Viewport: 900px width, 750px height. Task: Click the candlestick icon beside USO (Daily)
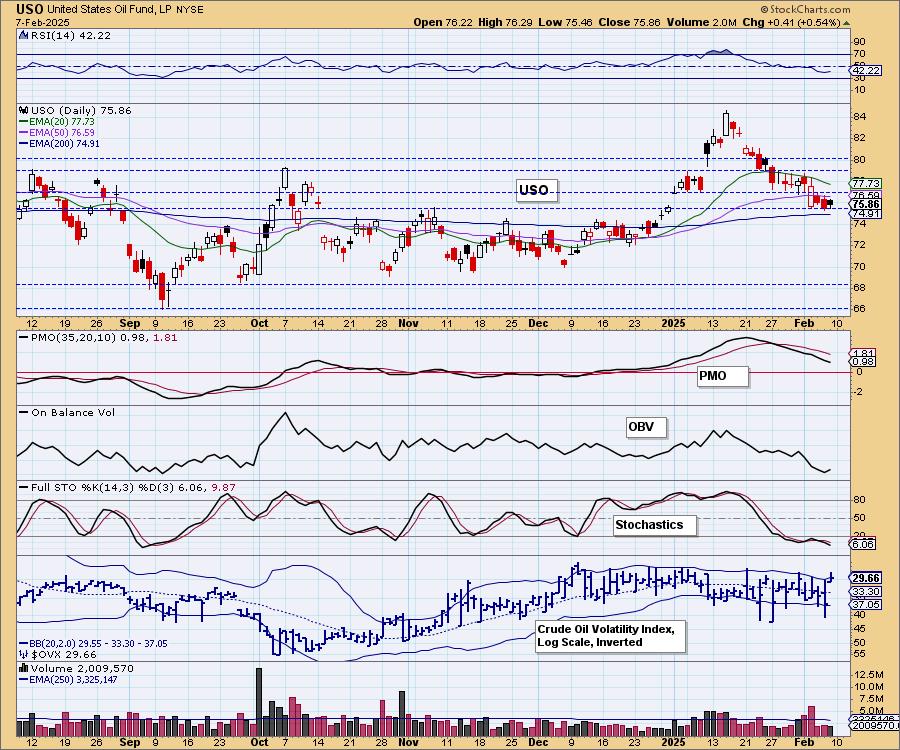tap(24, 110)
